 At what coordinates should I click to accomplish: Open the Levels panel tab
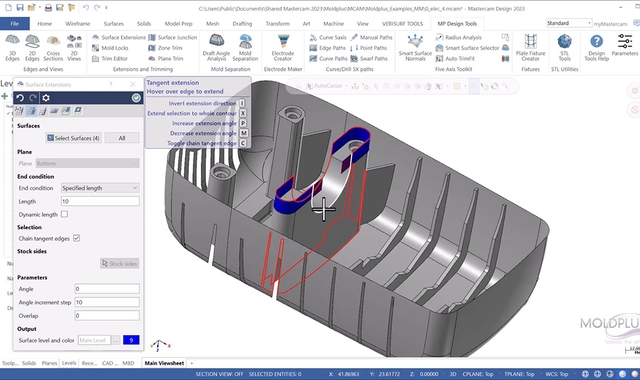coord(69,363)
